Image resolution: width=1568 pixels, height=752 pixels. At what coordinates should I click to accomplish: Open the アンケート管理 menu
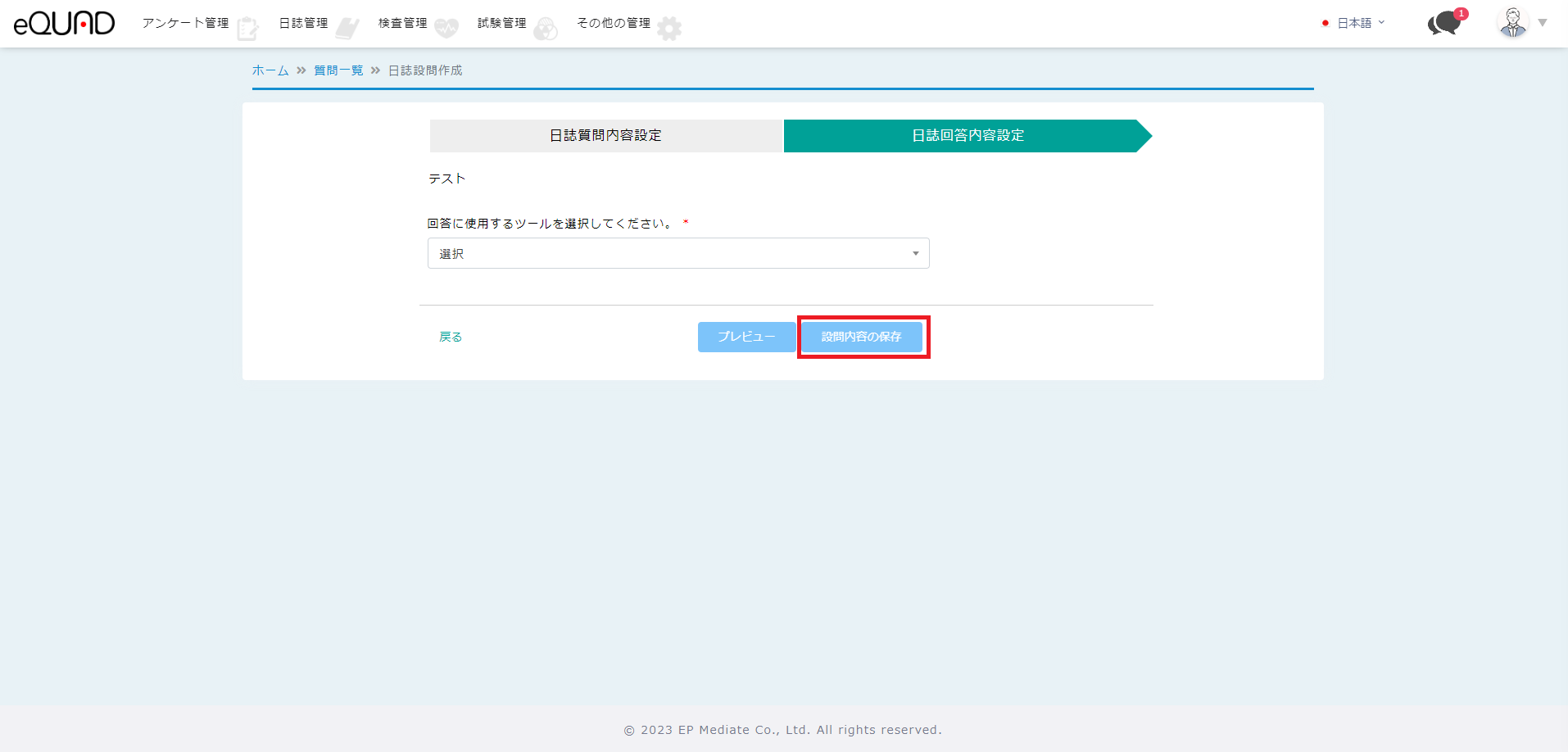coord(185,23)
